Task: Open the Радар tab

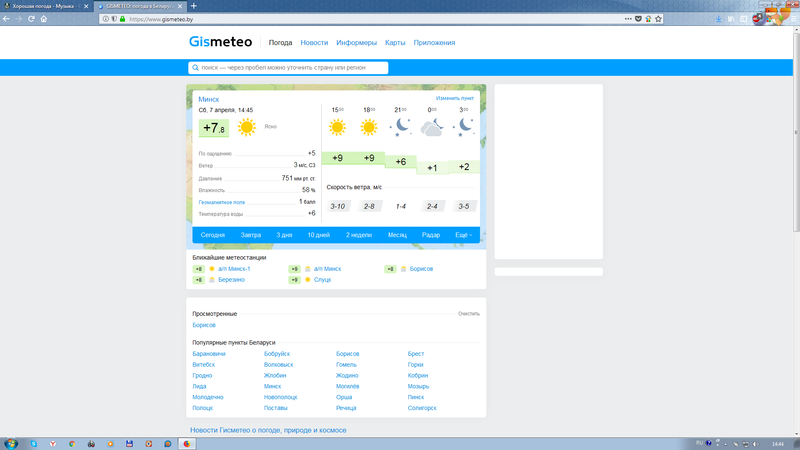Action: tap(431, 235)
